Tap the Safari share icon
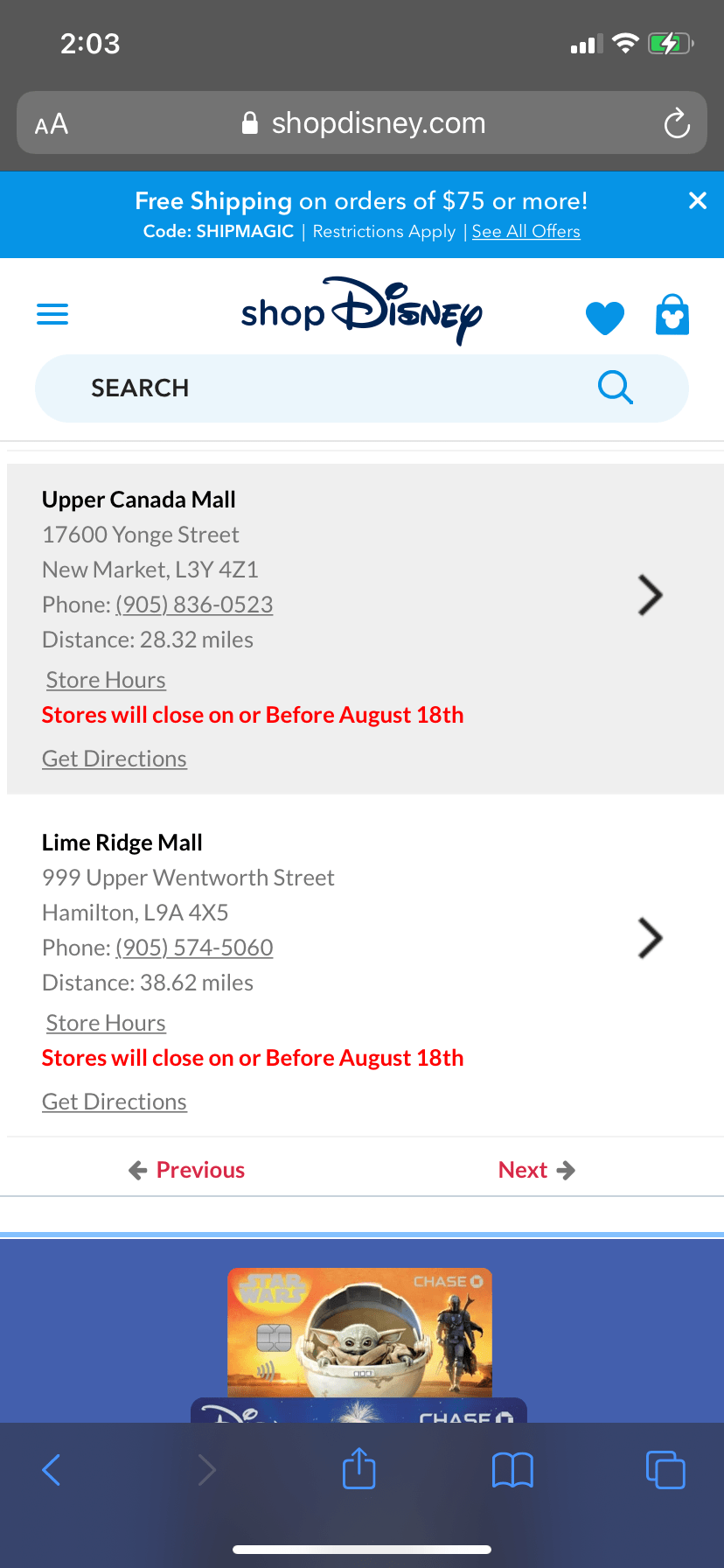 pos(359,1468)
